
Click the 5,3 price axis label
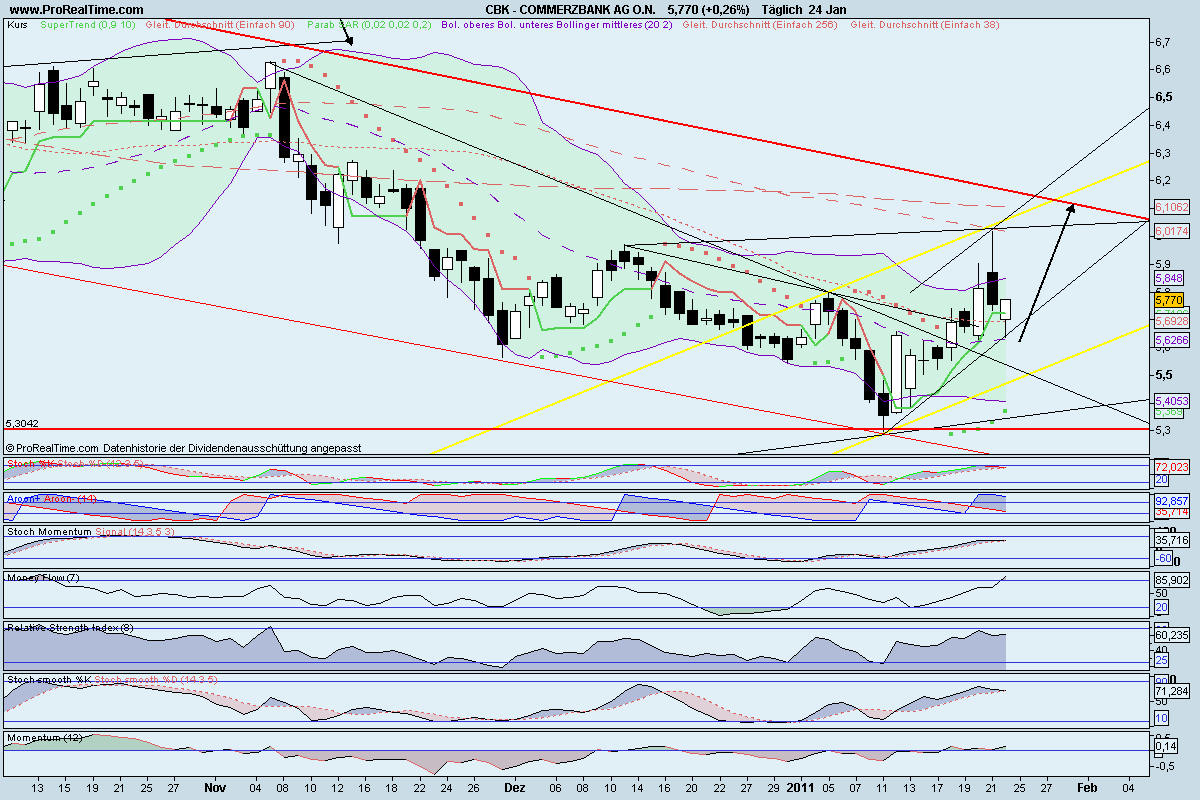(x=1163, y=430)
